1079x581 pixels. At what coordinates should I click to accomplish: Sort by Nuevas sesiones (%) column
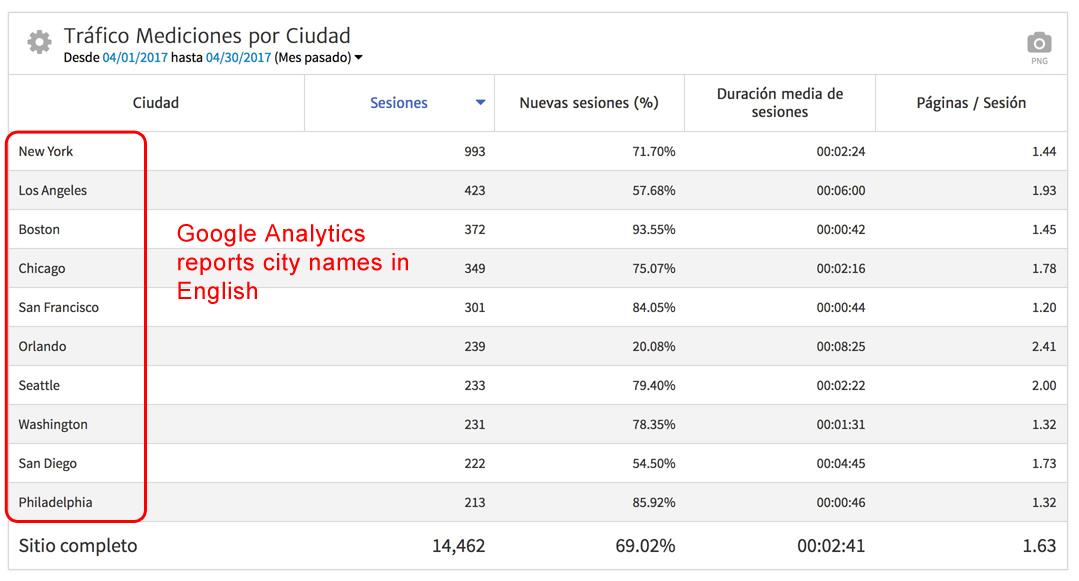pyautogui.click(x=588, y=102)
